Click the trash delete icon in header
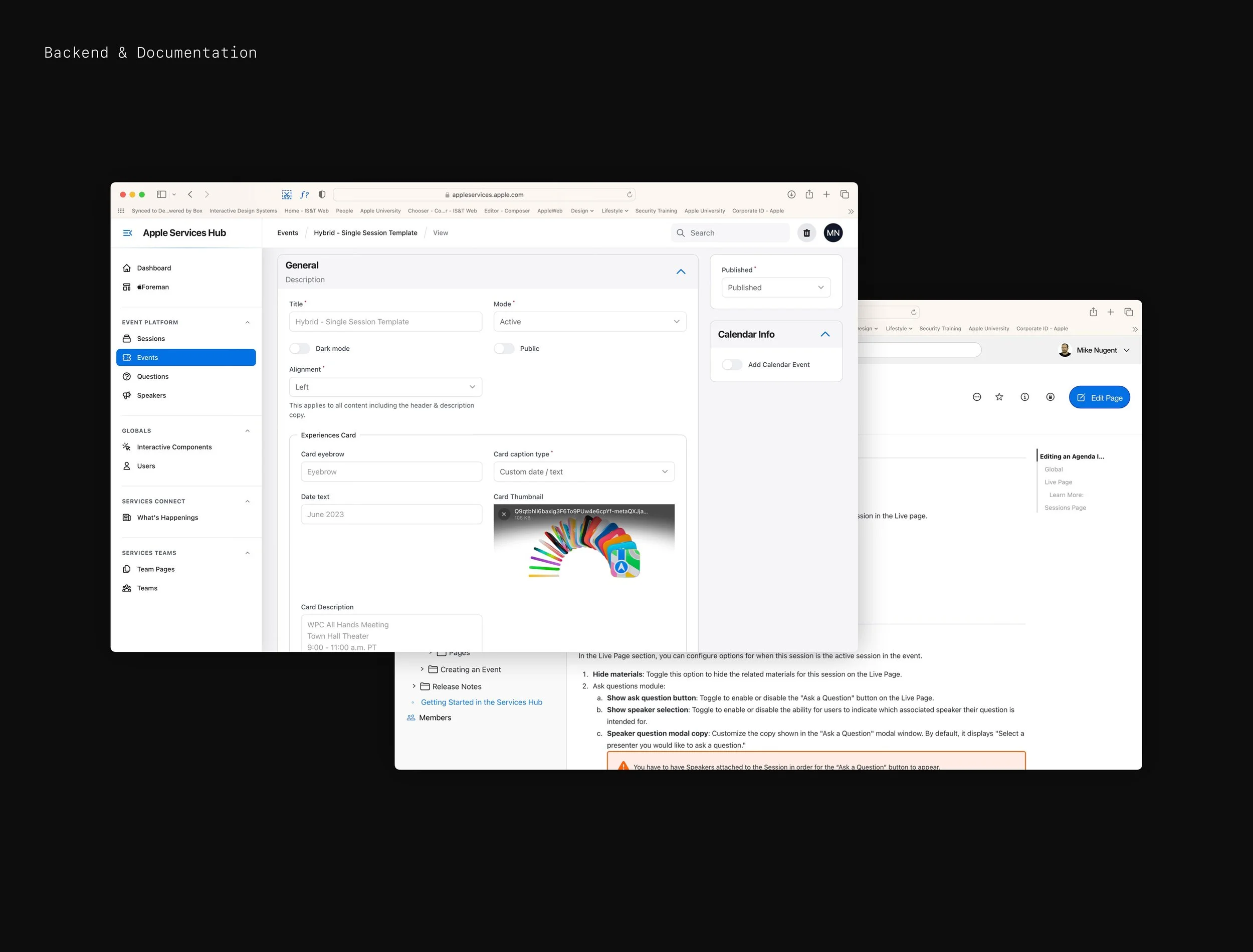1253x952 pixels. (806, 233)
